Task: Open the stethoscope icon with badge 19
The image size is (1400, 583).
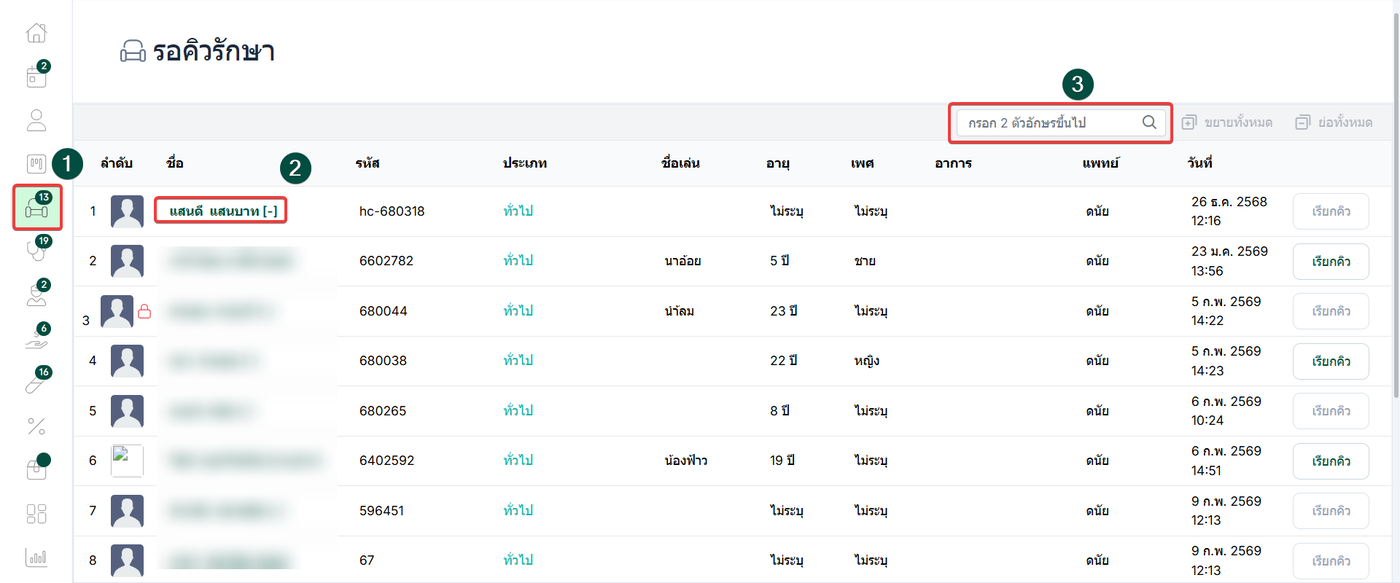Action: click(36, 252)
